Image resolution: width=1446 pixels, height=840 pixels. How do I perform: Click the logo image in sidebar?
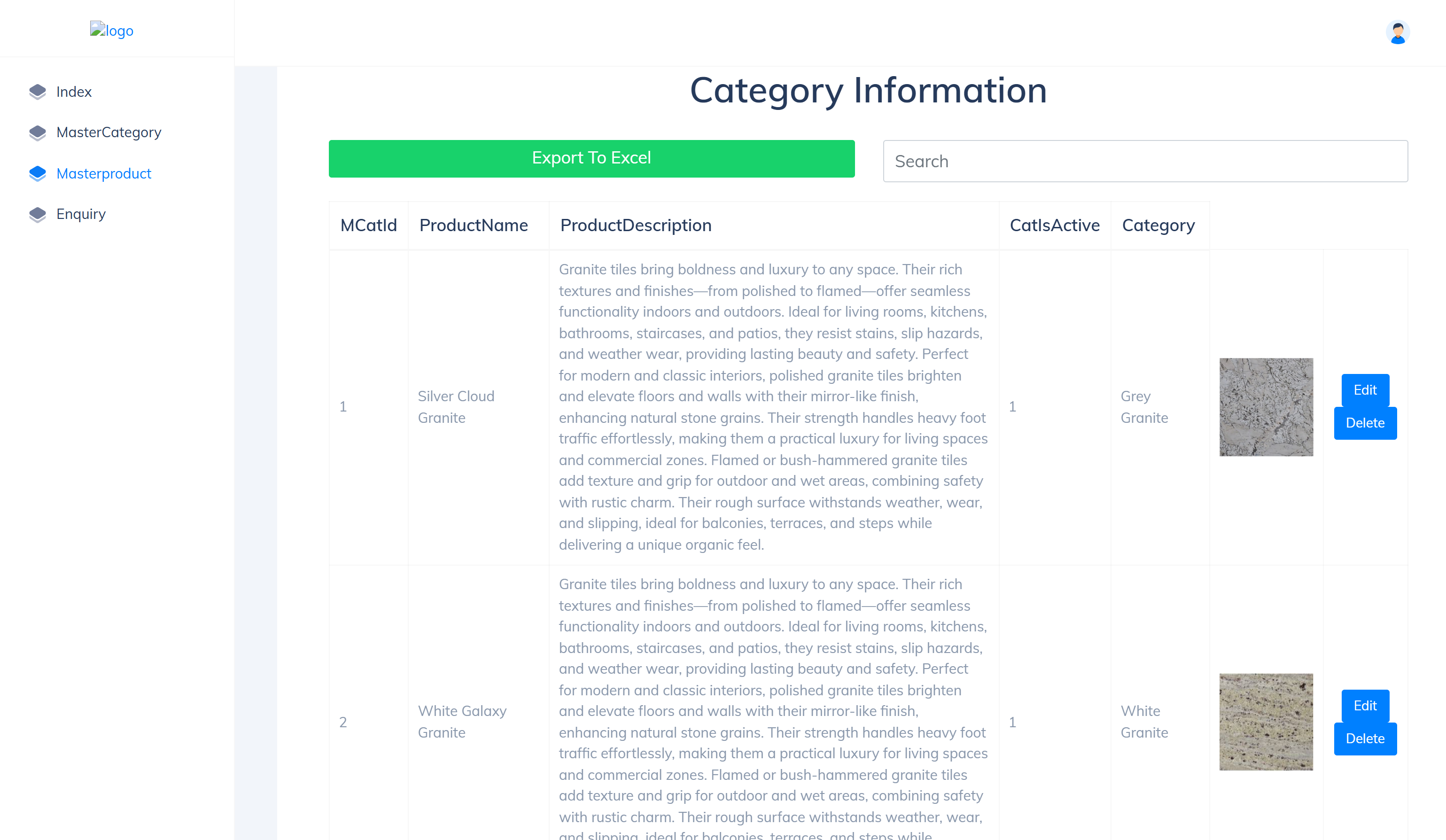coord(111,30)
